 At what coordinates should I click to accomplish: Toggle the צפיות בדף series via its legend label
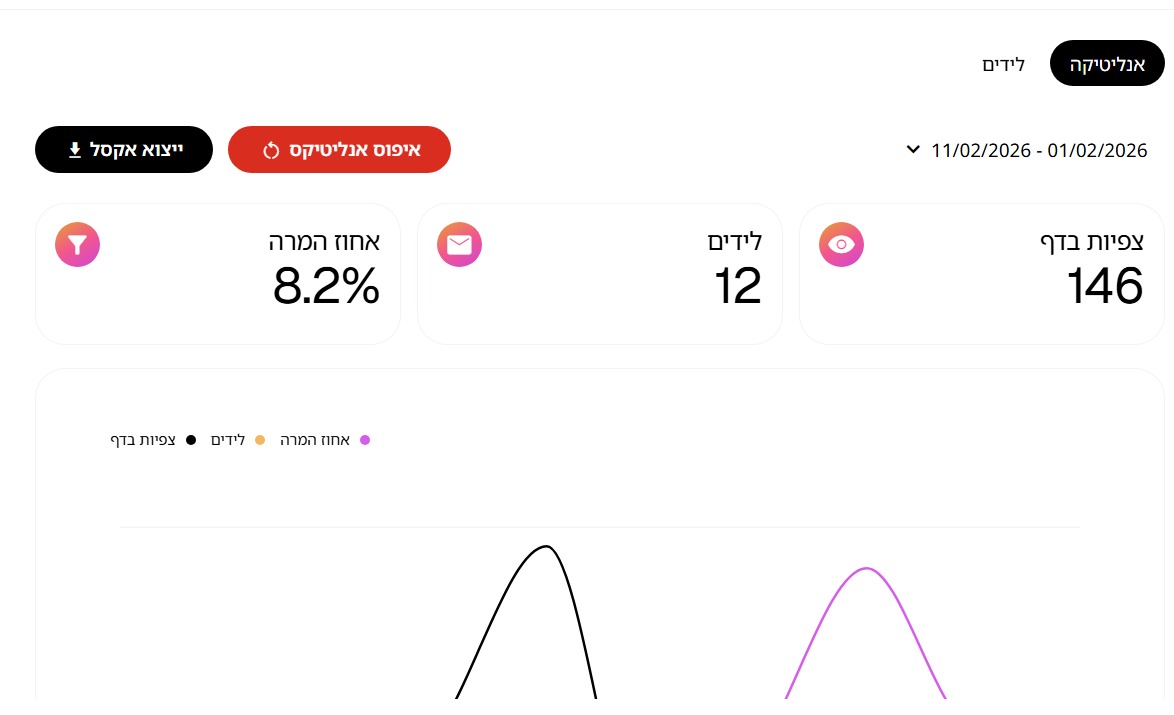click(143, 440)
